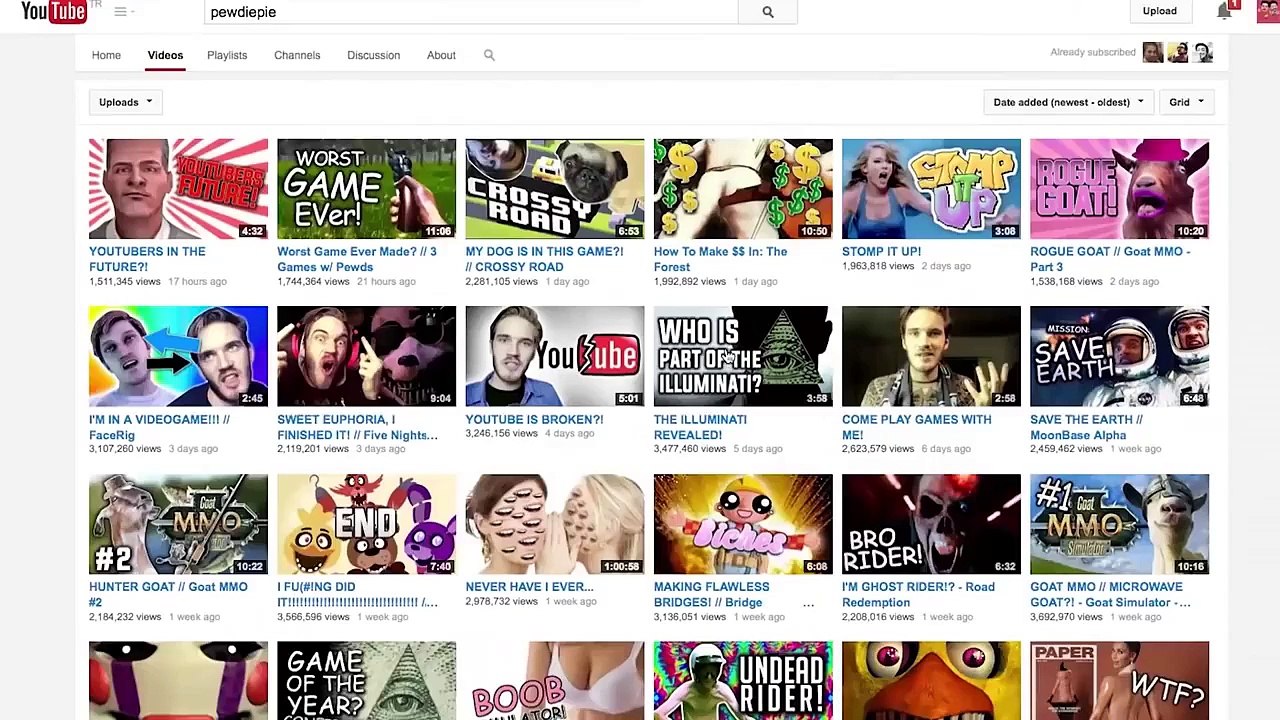Click the 'STOMP IT UP!' title link

(x=881, y=251)
